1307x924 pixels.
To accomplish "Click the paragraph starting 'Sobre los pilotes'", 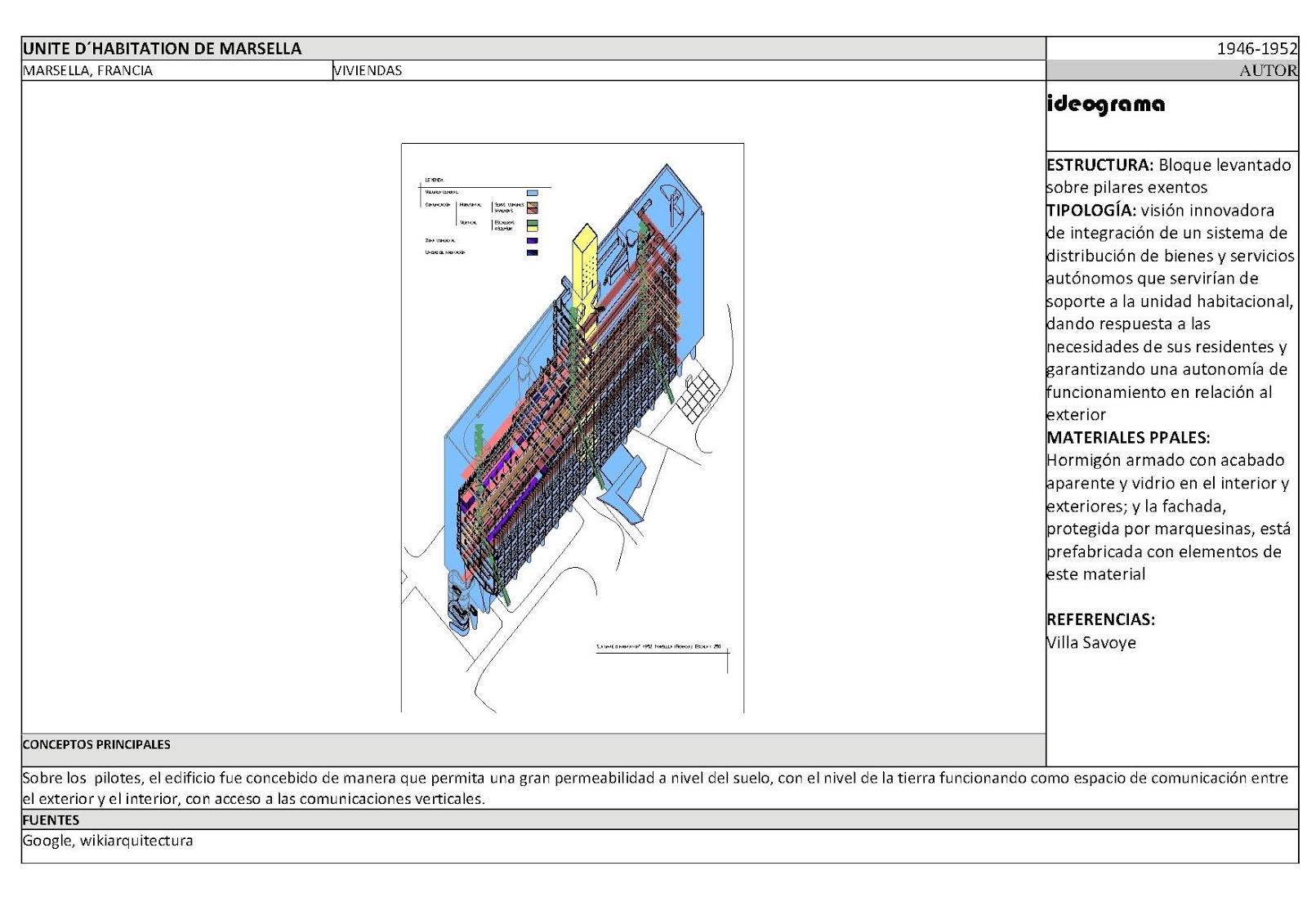I will coord(655,788).
